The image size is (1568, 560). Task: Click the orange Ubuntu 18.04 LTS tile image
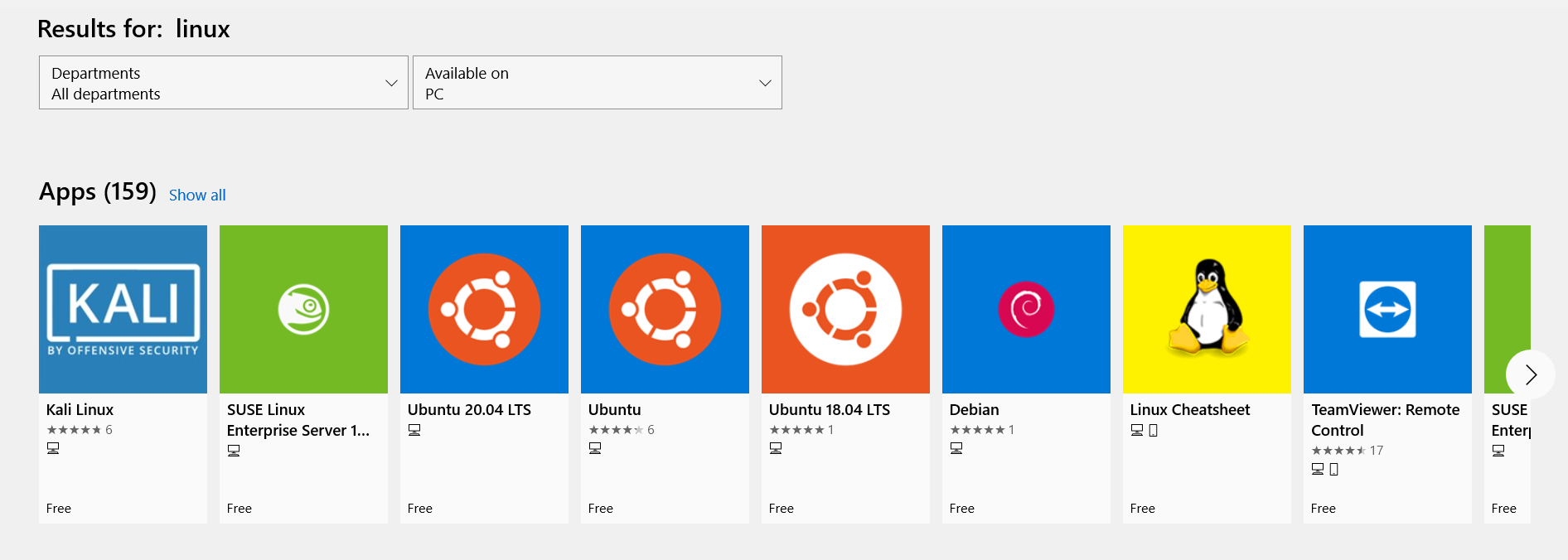pyautogui.click(x=845, y=309)
